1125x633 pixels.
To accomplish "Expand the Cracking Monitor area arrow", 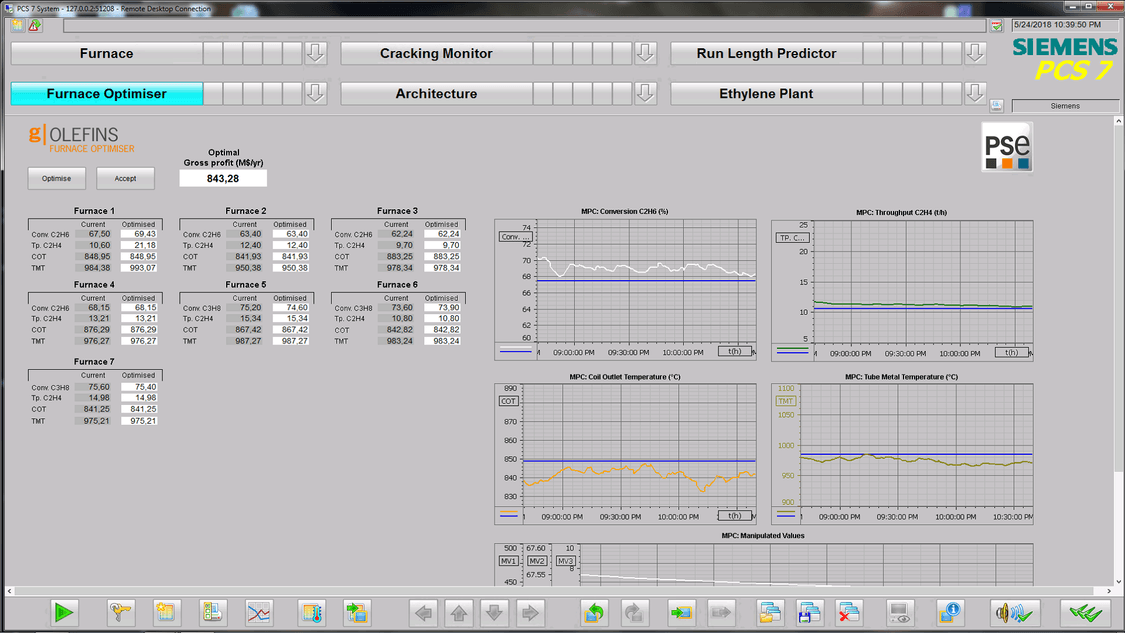I will (x=645, y=53).
